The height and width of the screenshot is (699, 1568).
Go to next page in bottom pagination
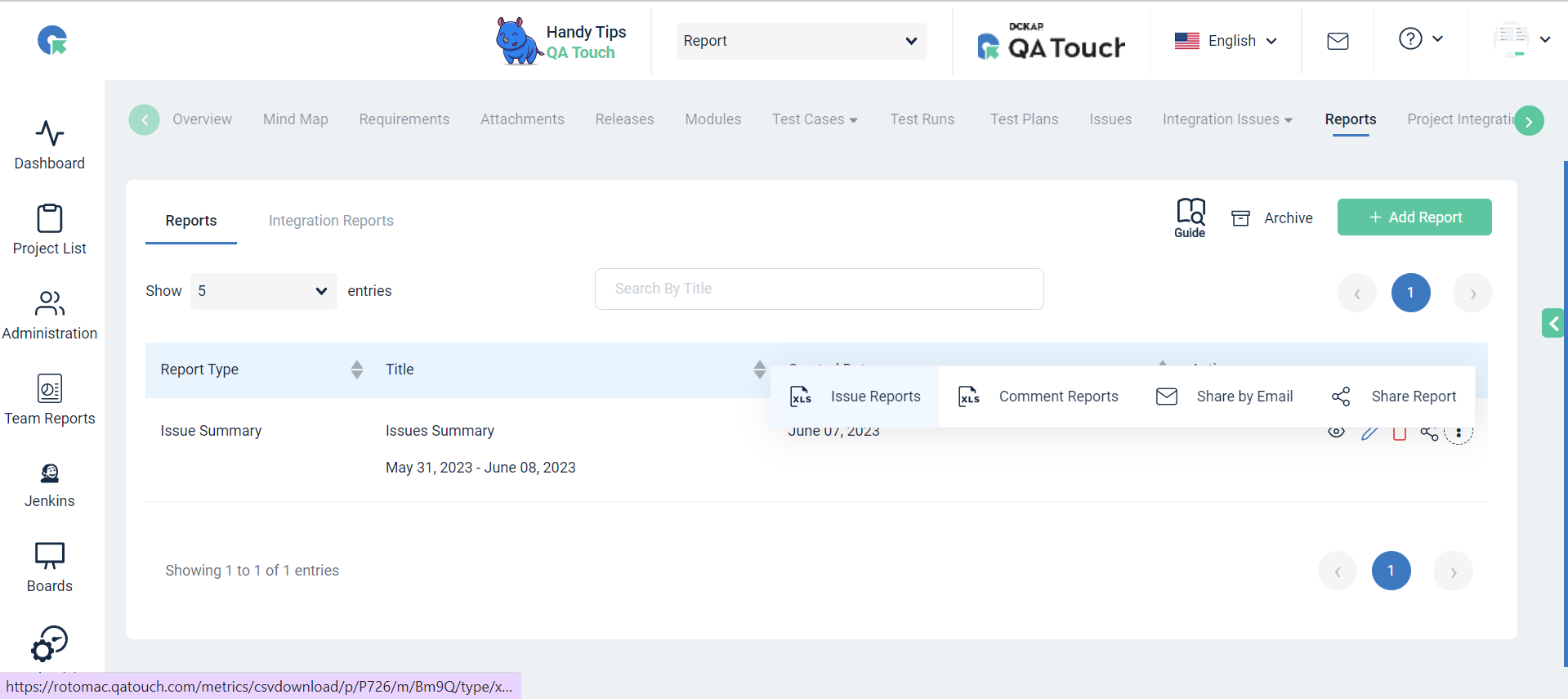tap(1453, 571)
